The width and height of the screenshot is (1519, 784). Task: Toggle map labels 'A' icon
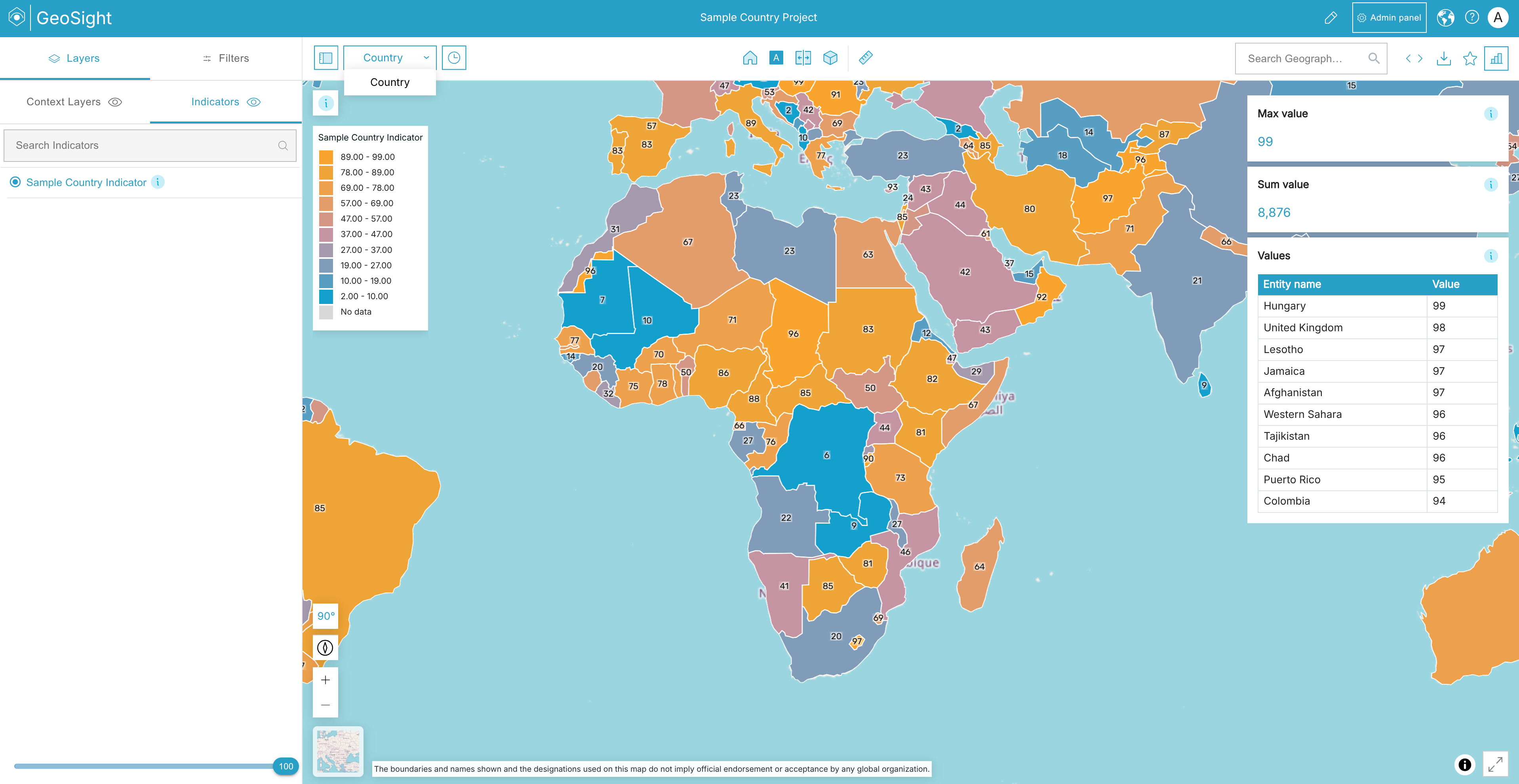pos(776,58)
